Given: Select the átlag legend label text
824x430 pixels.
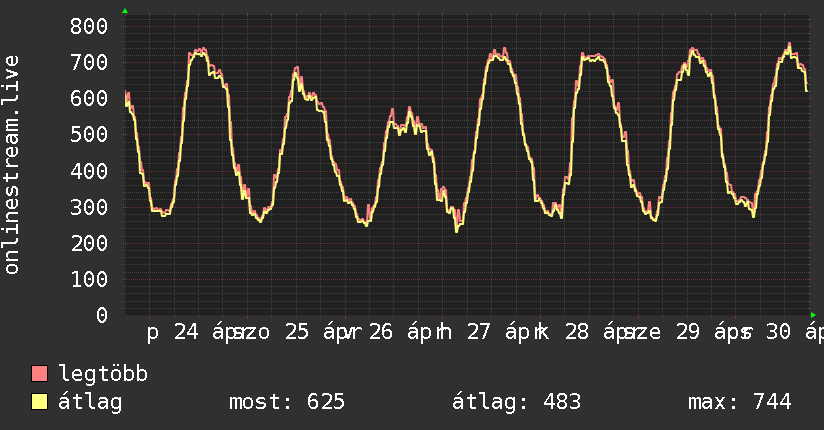Looking at the screenshot, I should pyautogui.click(x=89, y=402).
